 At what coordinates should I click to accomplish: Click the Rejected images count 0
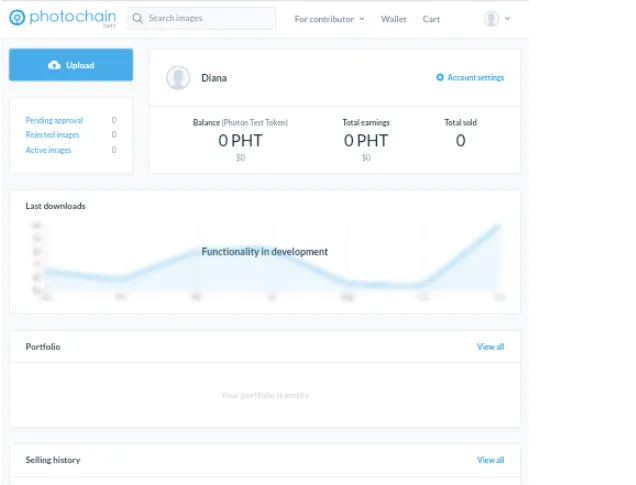pos(114,135)
